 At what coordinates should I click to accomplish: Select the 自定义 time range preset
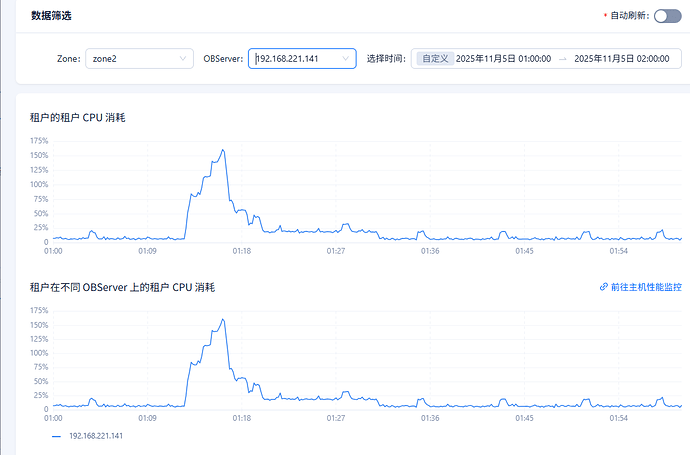coord(434,59)
